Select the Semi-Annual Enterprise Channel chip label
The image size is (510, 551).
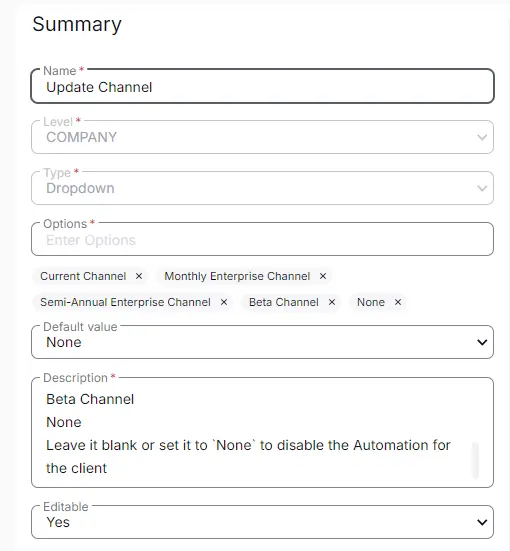click(125, 302)
